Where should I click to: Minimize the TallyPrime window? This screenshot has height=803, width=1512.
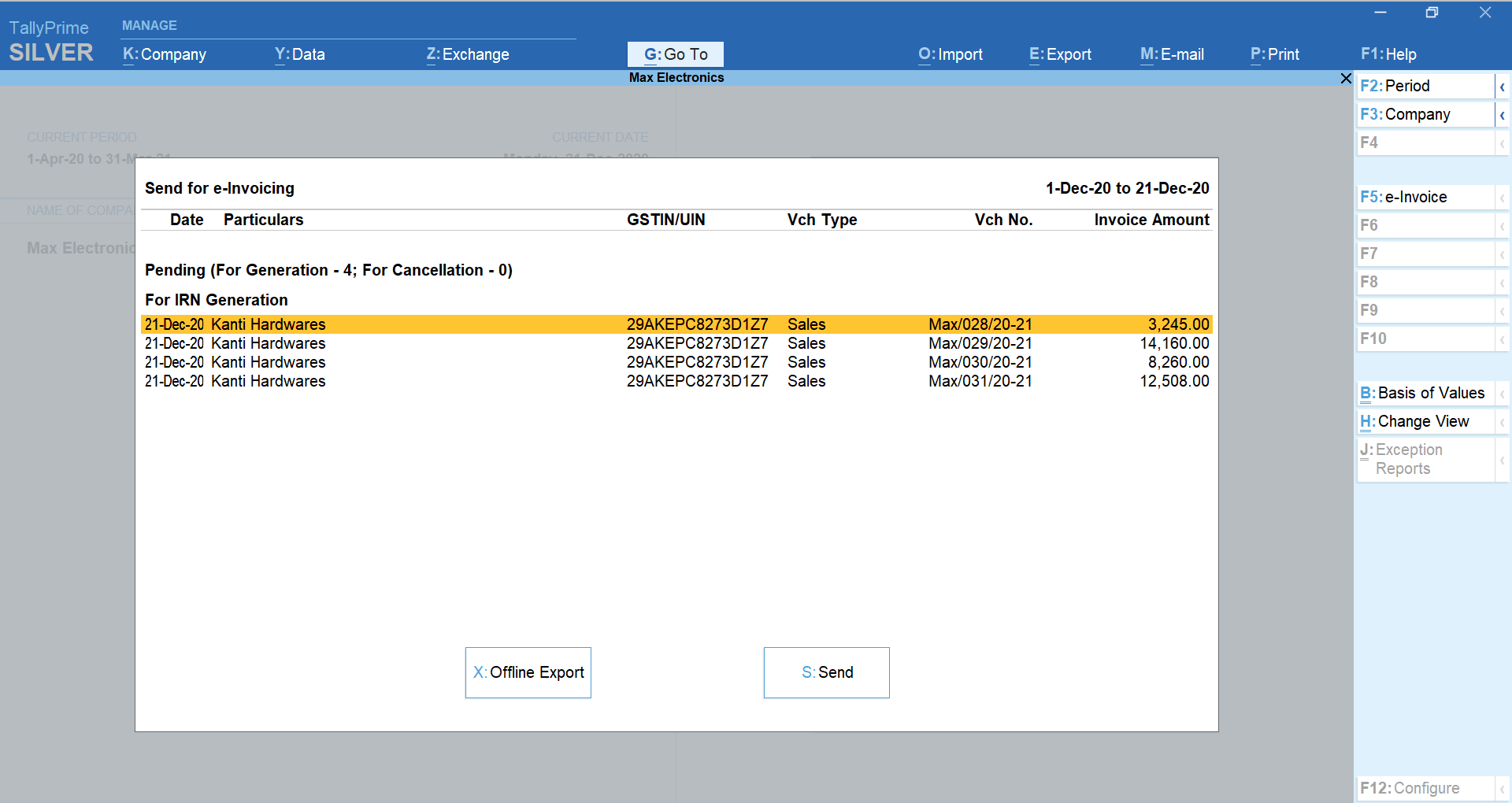tap(1380, 13)
